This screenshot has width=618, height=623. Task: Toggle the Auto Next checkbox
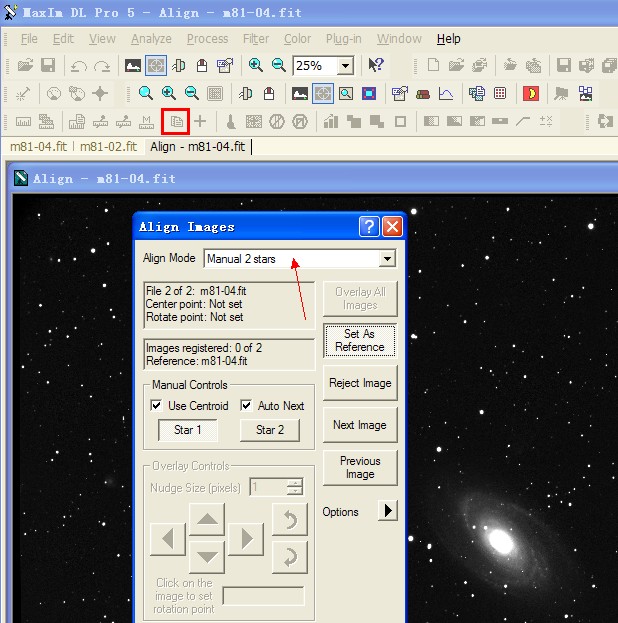pyautogui.click(x=246, y=406)
